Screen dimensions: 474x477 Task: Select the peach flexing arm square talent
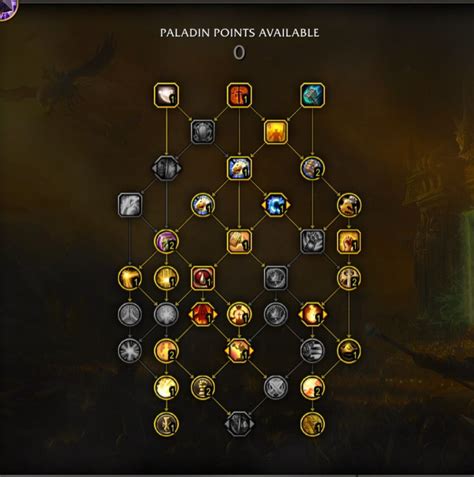pos(239,241)
